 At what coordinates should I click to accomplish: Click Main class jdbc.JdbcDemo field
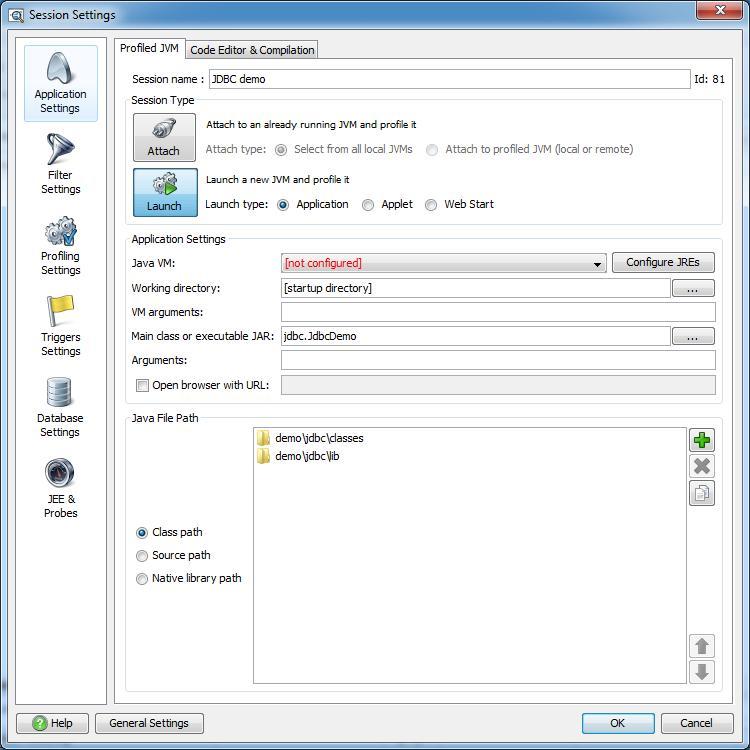[x=475, y=336]
